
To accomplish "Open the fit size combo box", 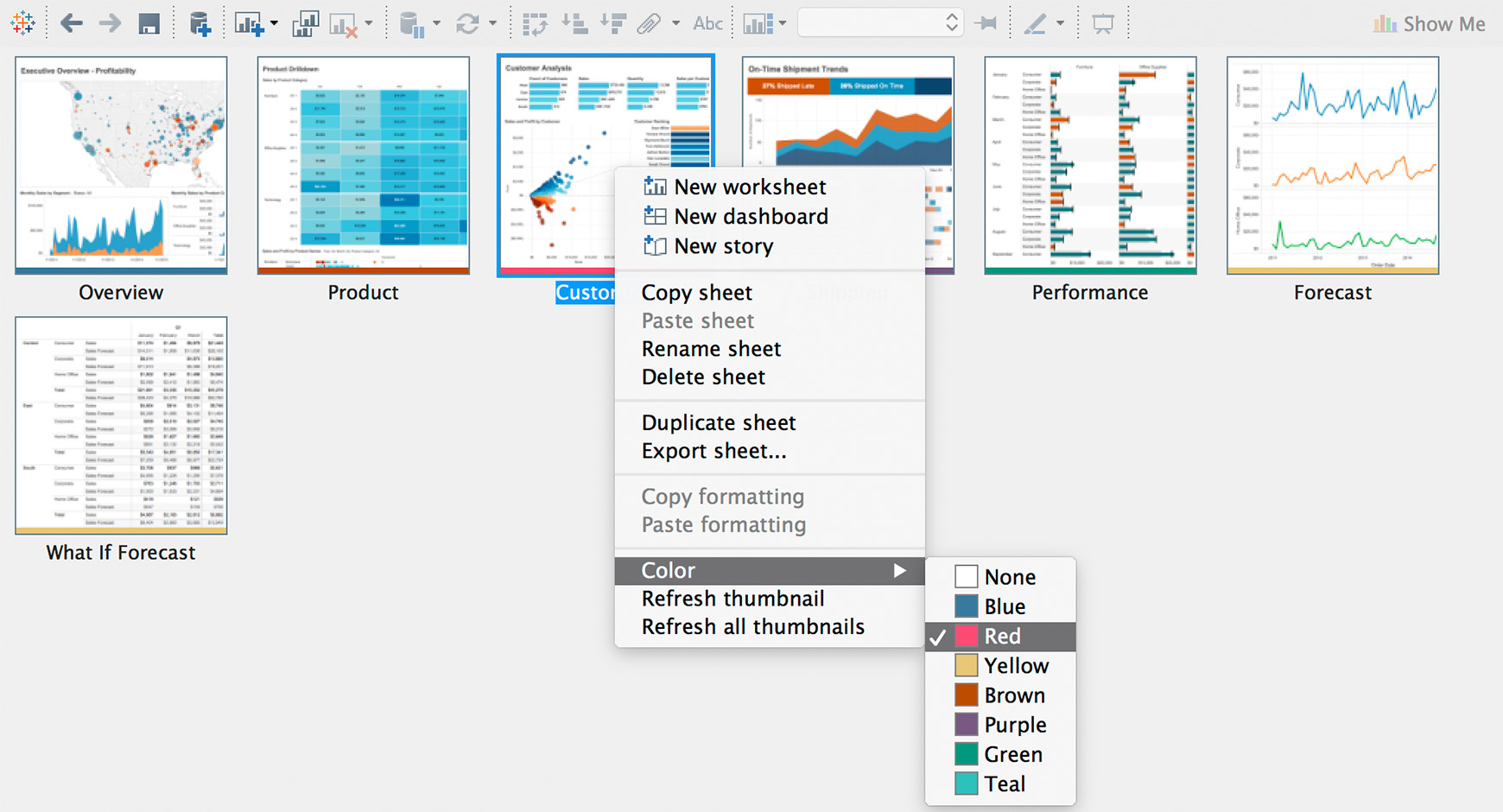I will pyautogui.click(x=879, y=23).
